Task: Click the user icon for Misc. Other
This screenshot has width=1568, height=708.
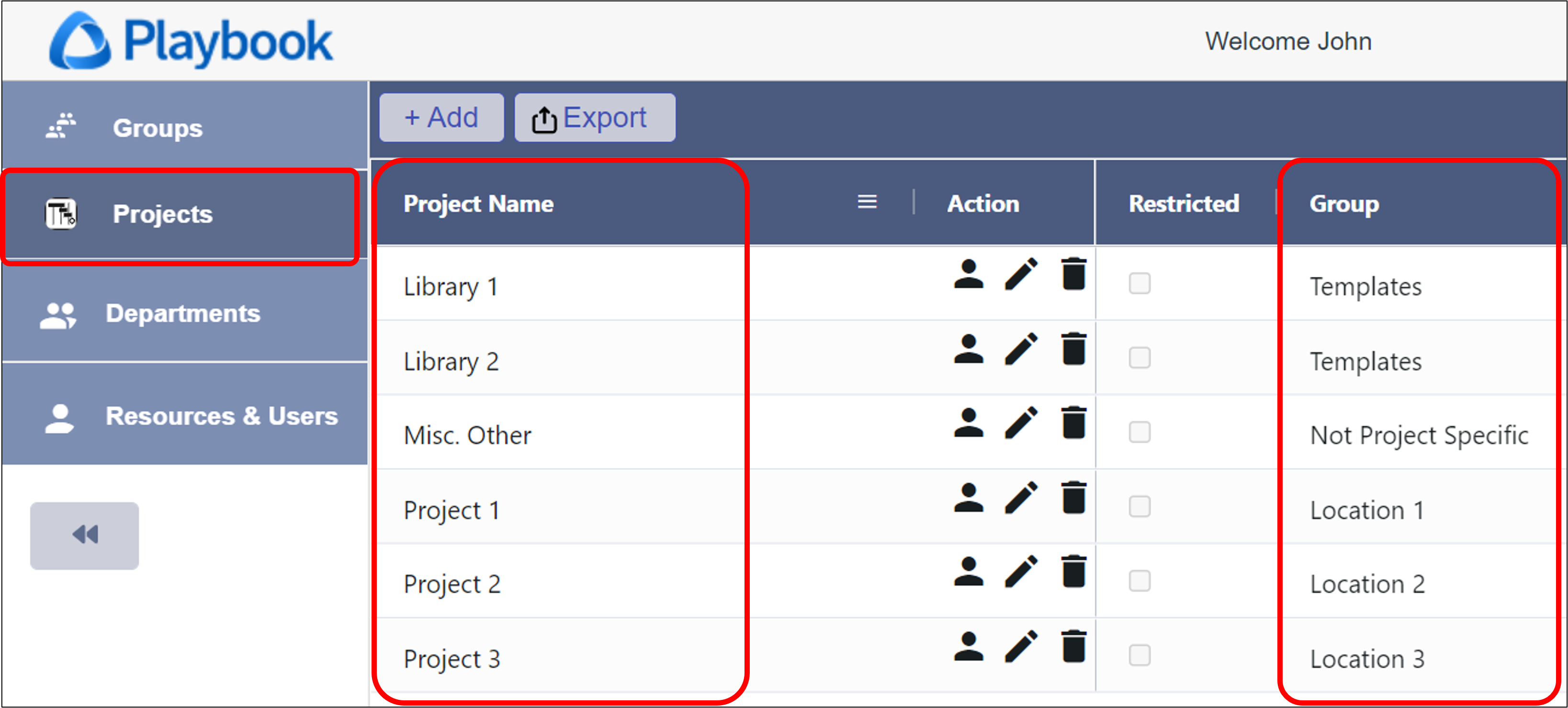Action: point(969,423)
